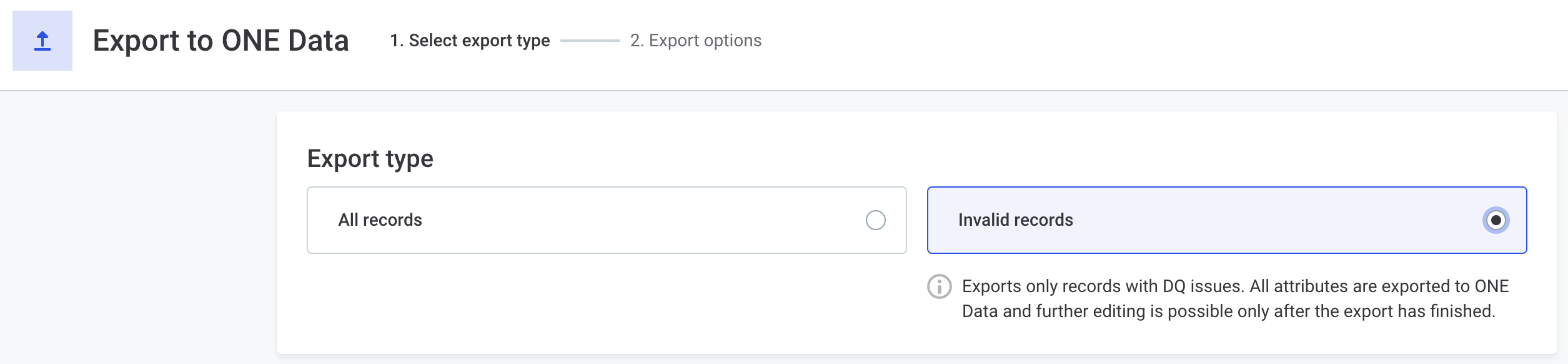Open step '1. Select export type'

tap(470, 40)
